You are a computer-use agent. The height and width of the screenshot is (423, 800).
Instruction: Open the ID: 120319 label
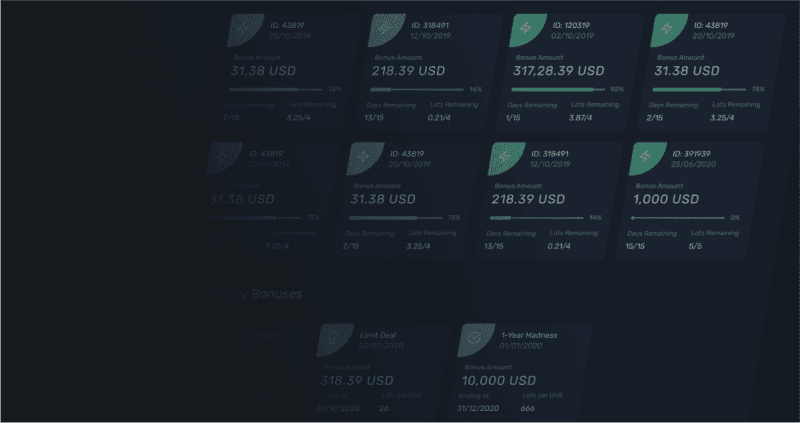pos(571,25)
